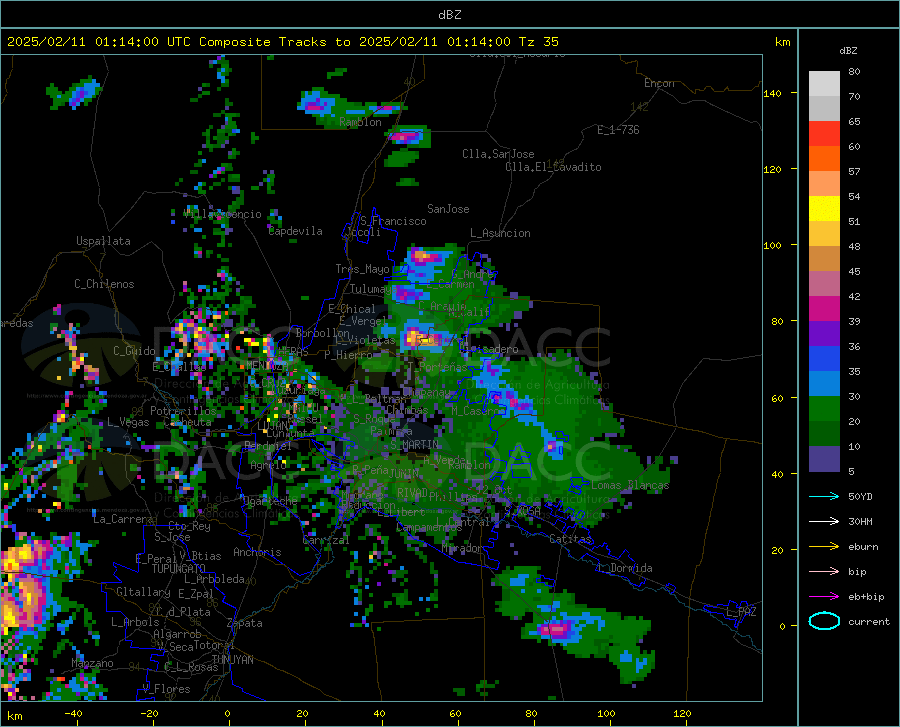Click the Potrerillos place label
Image resolution: width=900 pixels, height=727 pixels.
click(183, 411)
